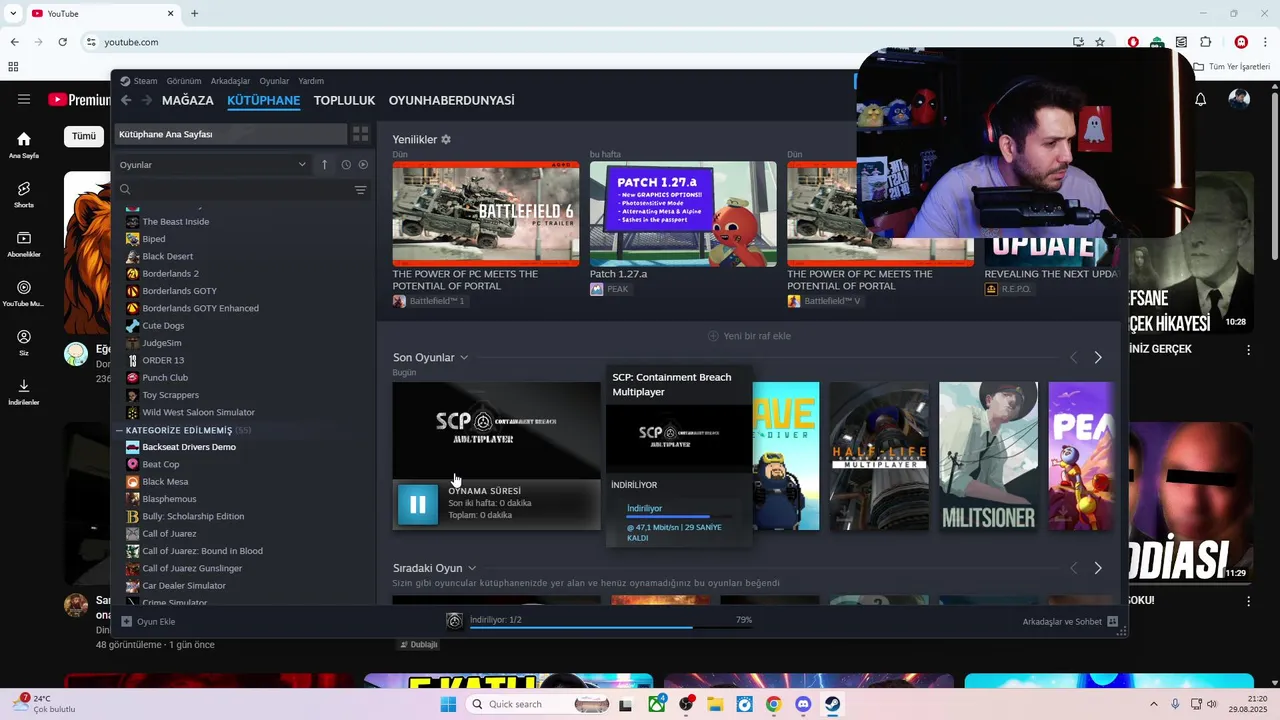Viewport: 1280px width, 720px height.
Task: Open Yenilikler settings gear icon
Action: pos(446,140)
